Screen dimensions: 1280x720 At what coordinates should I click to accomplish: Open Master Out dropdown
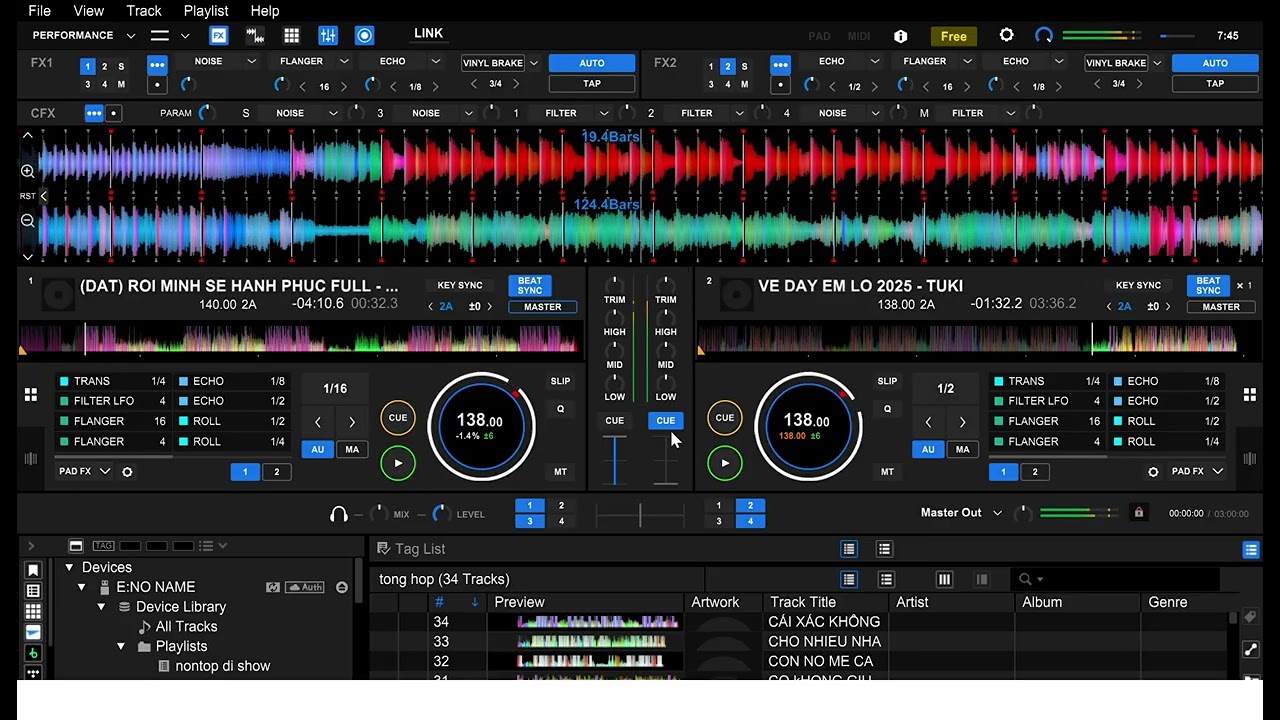(997, 513)
